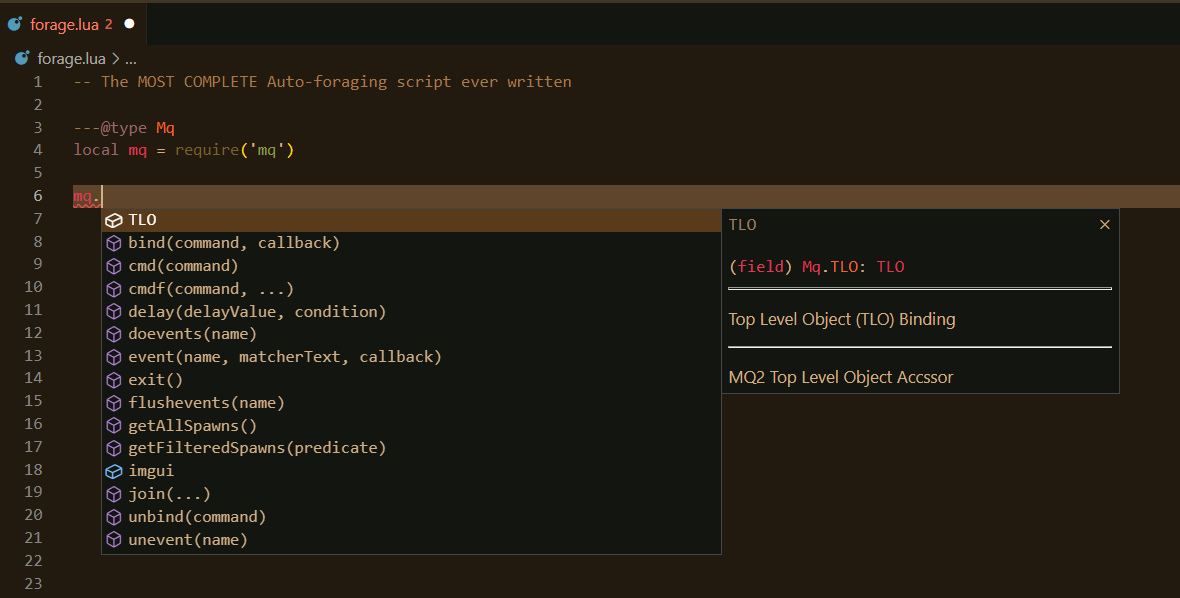
Task: Click the file icon in the breadcrumb bar
Action: [x=21, y=58]
